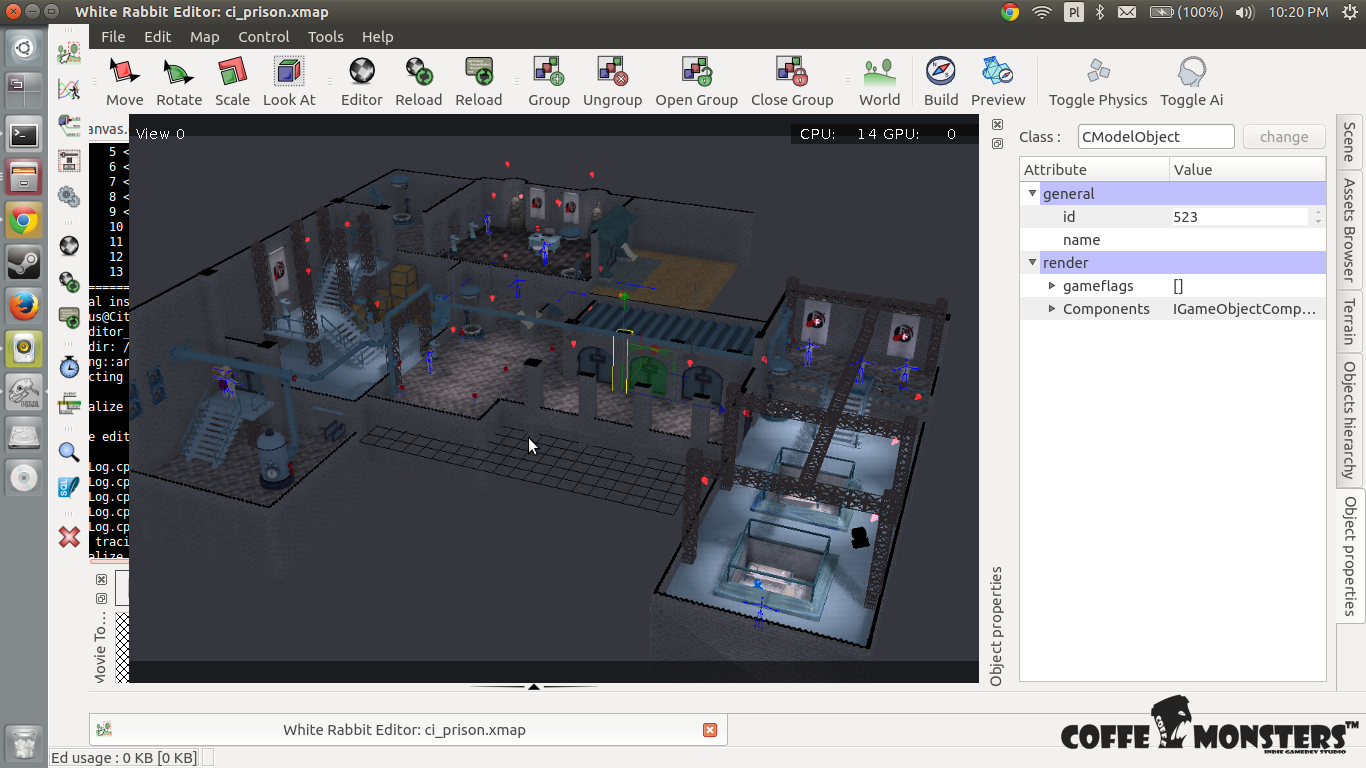The image size is (1366, 768).
Task: Switch to the Terrain tab
Action: pos(1349,322)
